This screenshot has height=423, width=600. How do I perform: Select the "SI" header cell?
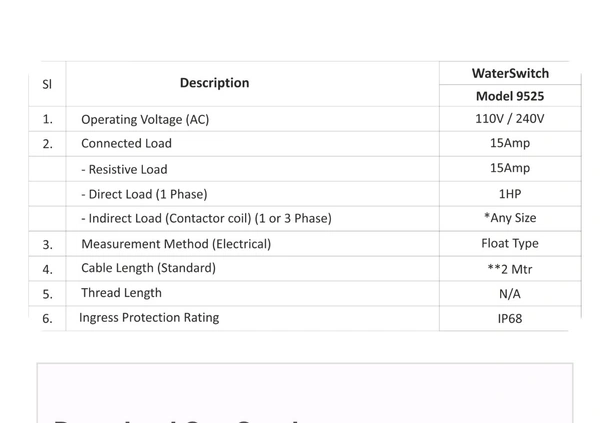pos(46,84)
